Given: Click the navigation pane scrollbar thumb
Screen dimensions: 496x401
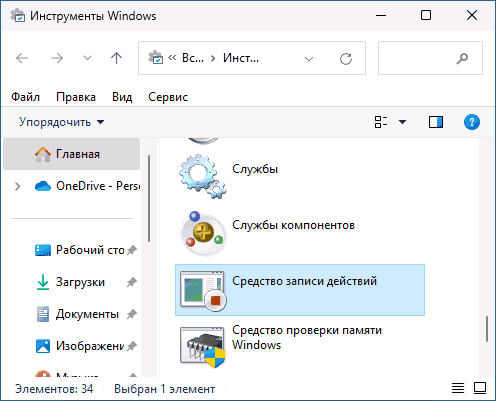Looking at the screenshot, I should tap(149, 199).
